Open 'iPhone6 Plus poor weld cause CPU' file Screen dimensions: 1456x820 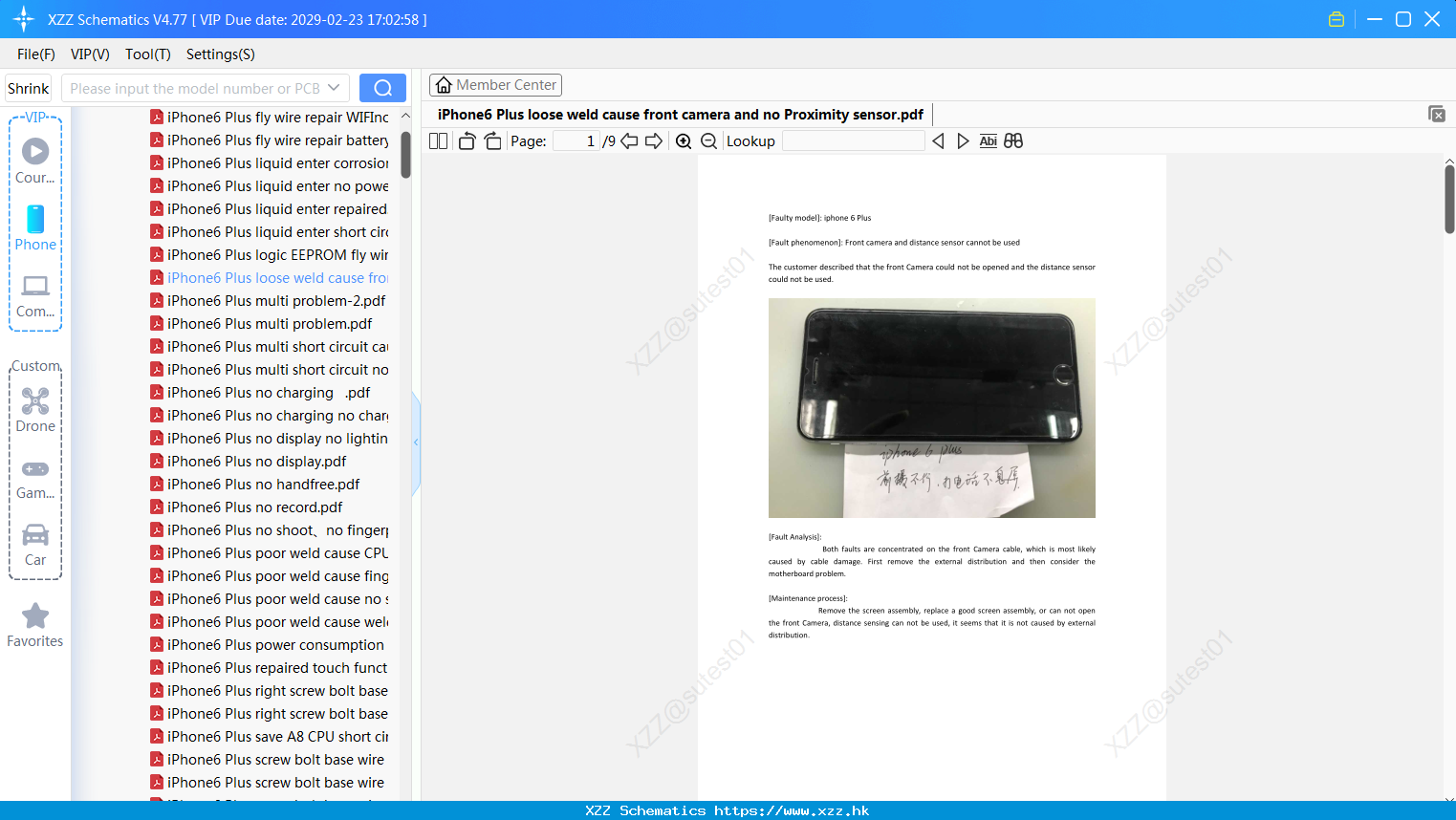(x=270, y=553)
